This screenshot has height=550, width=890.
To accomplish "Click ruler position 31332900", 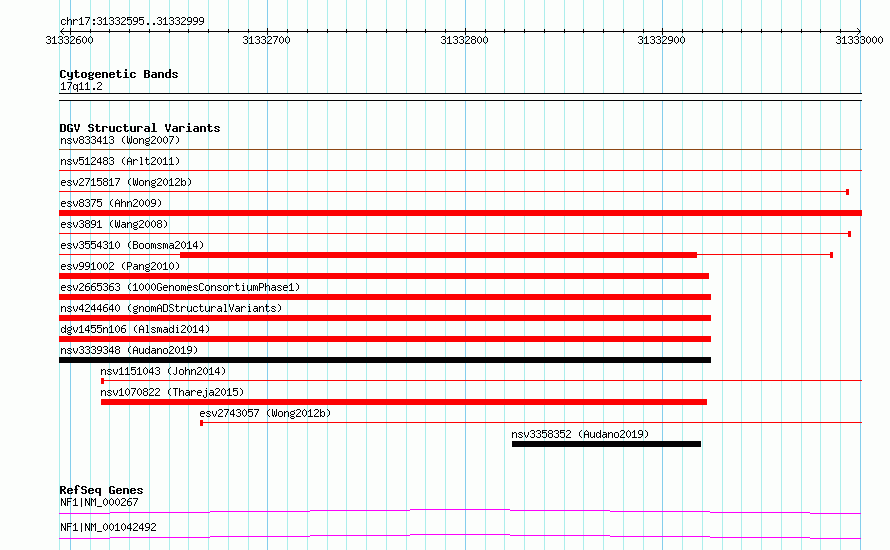I will pyautogui.click(x=661, y=40).
